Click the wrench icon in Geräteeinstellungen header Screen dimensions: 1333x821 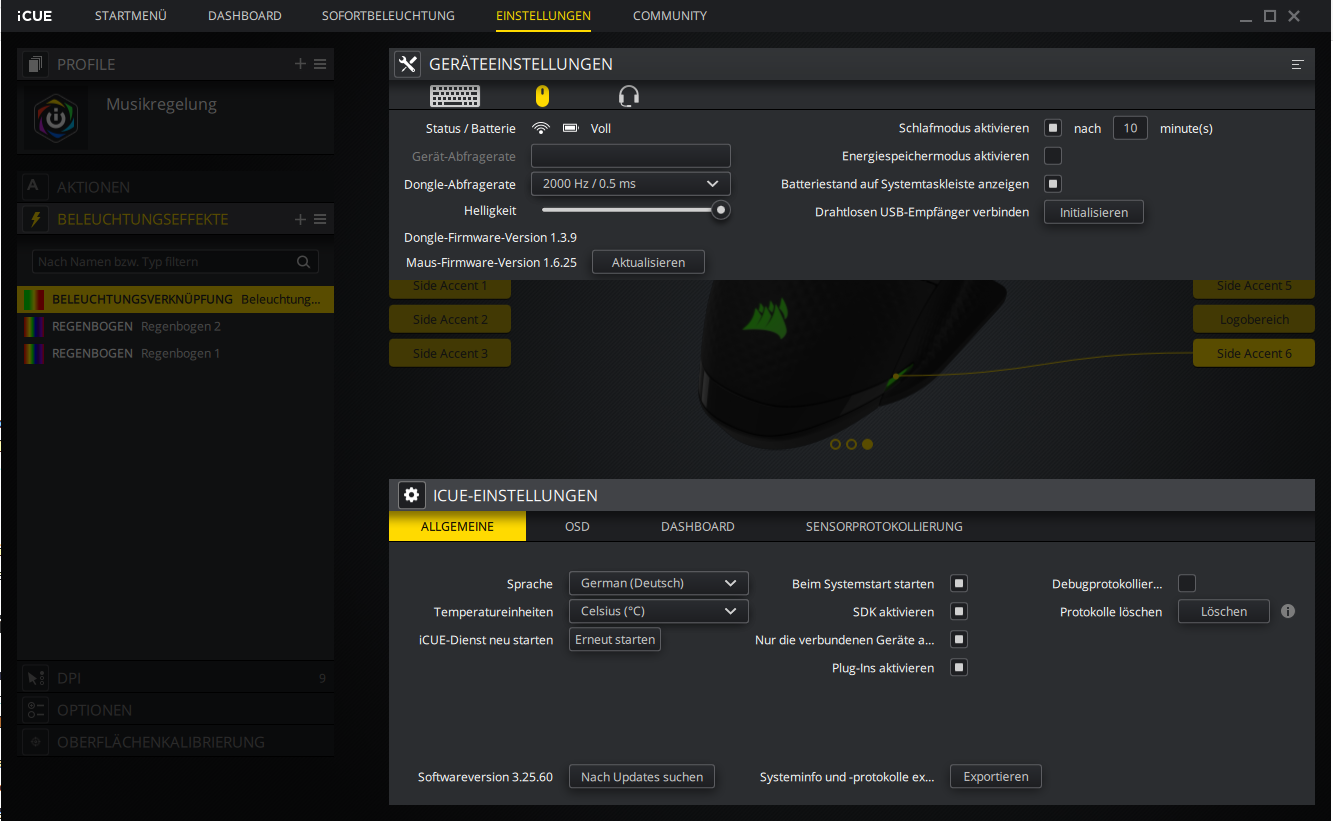coord(407,64)
